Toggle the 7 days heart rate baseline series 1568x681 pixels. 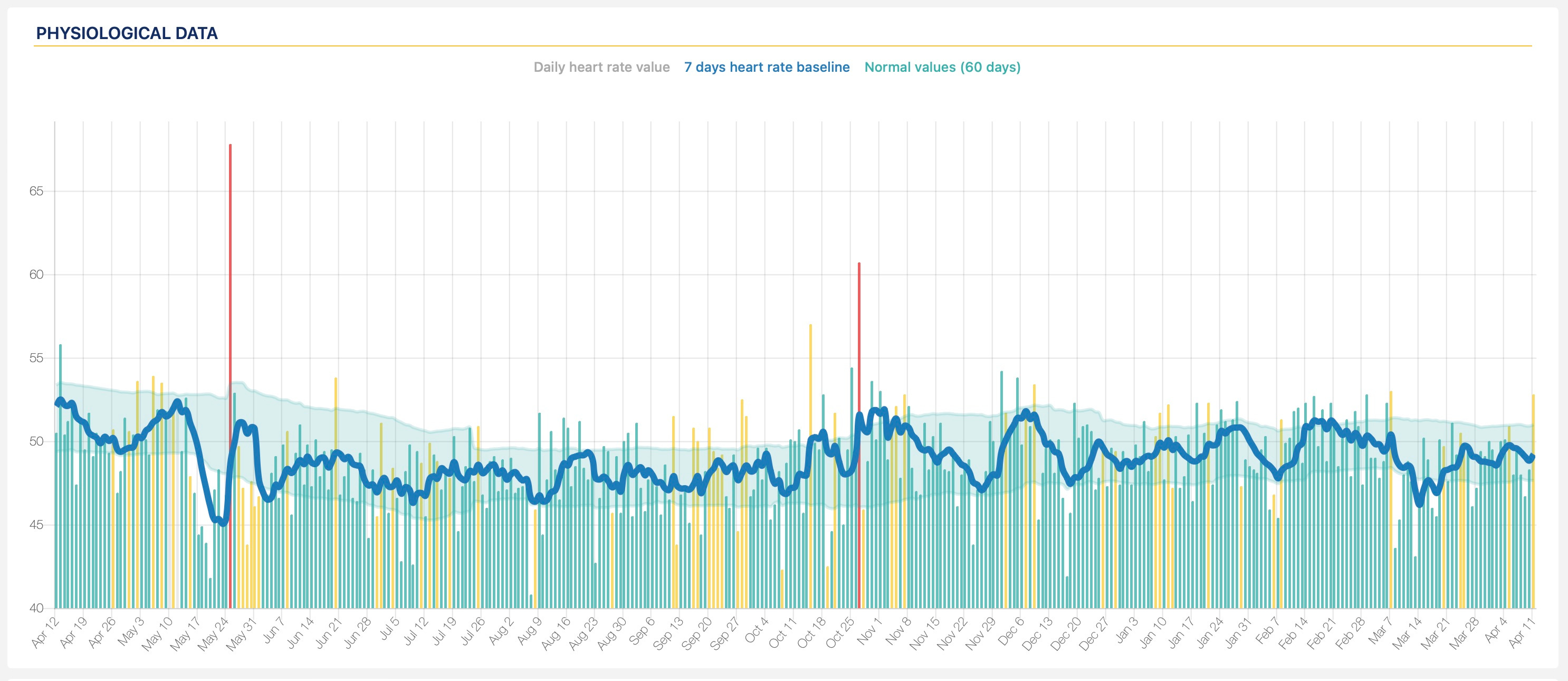767,67
